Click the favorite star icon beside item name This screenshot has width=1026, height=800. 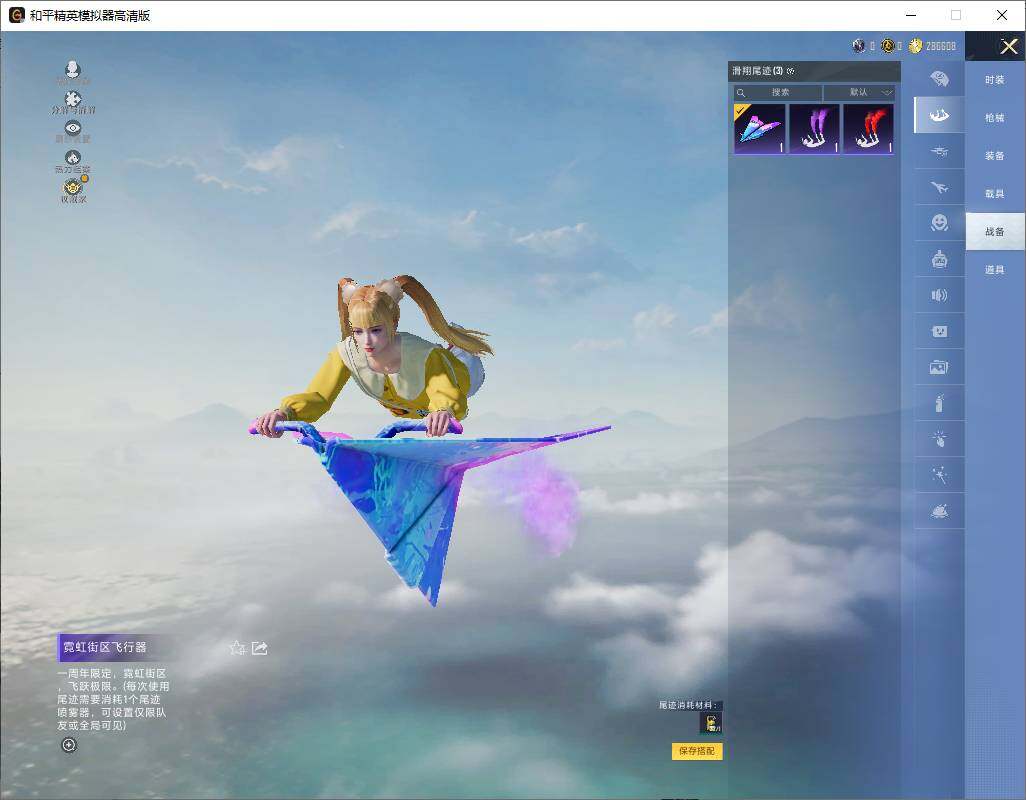pyautogui.click(x=238, y=648)
